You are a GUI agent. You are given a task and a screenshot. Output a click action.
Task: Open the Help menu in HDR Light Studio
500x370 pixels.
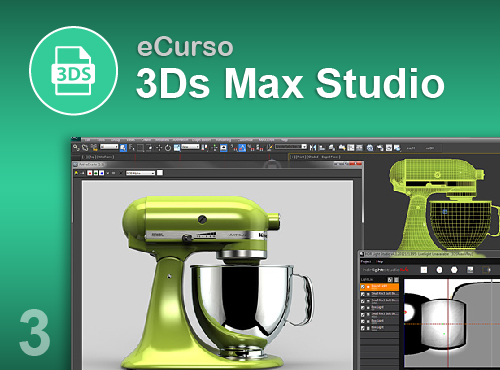[379, 261]
